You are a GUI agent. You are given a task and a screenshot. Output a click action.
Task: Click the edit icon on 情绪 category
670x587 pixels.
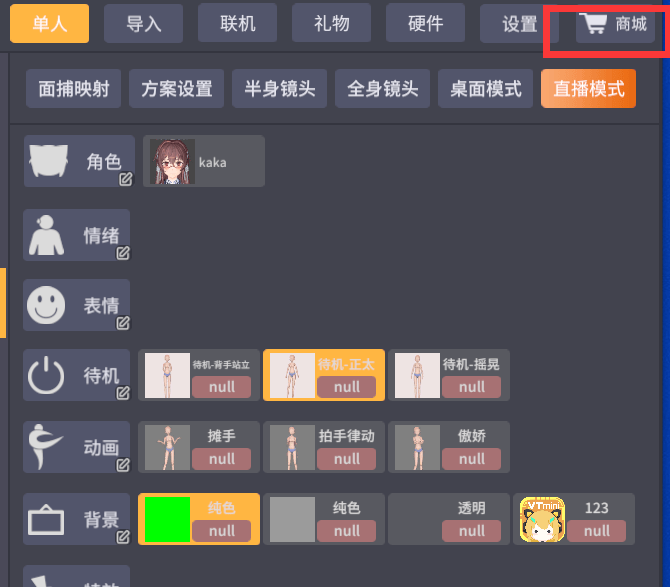coord(123,253)
